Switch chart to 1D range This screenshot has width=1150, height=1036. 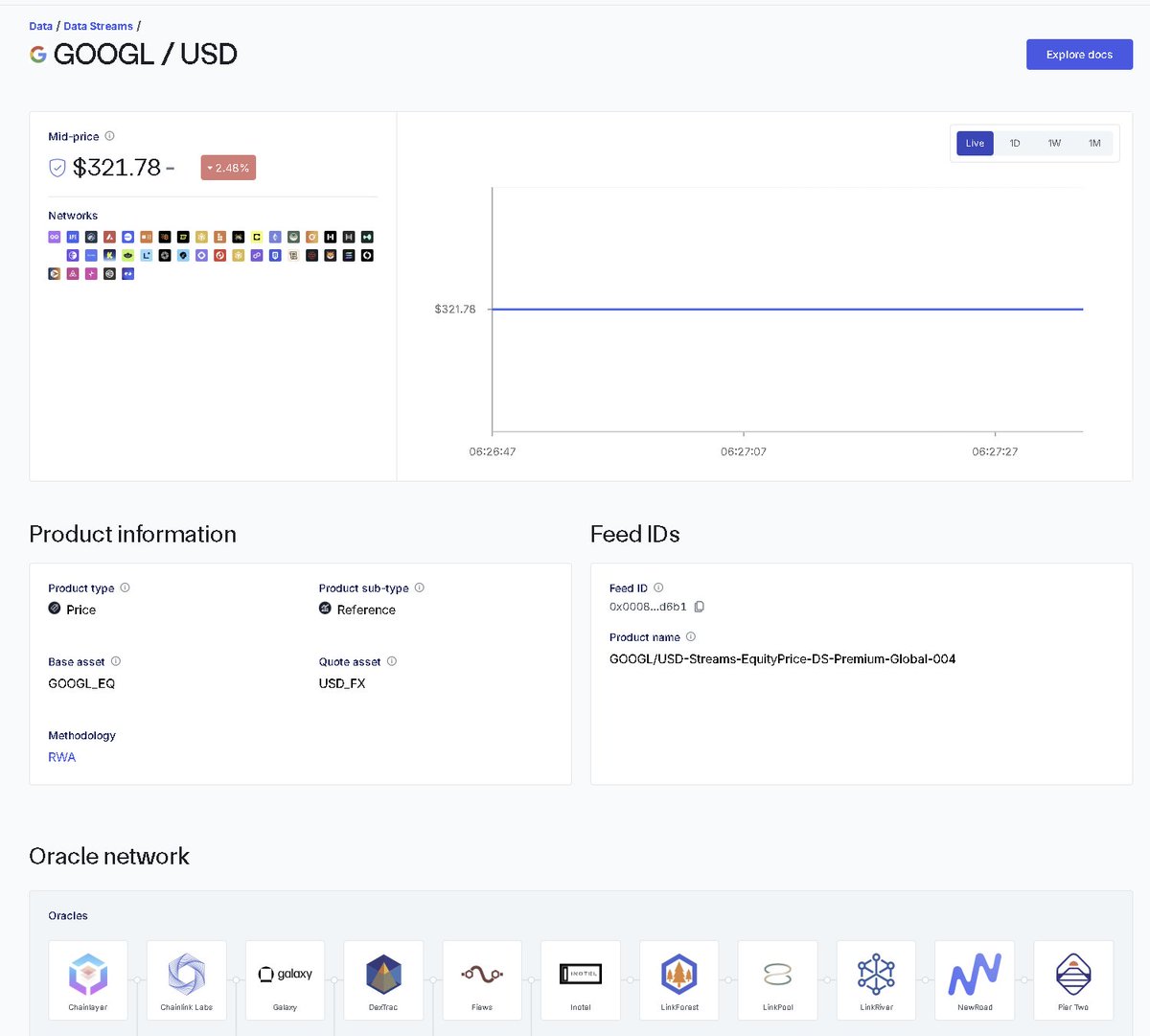1015,143
